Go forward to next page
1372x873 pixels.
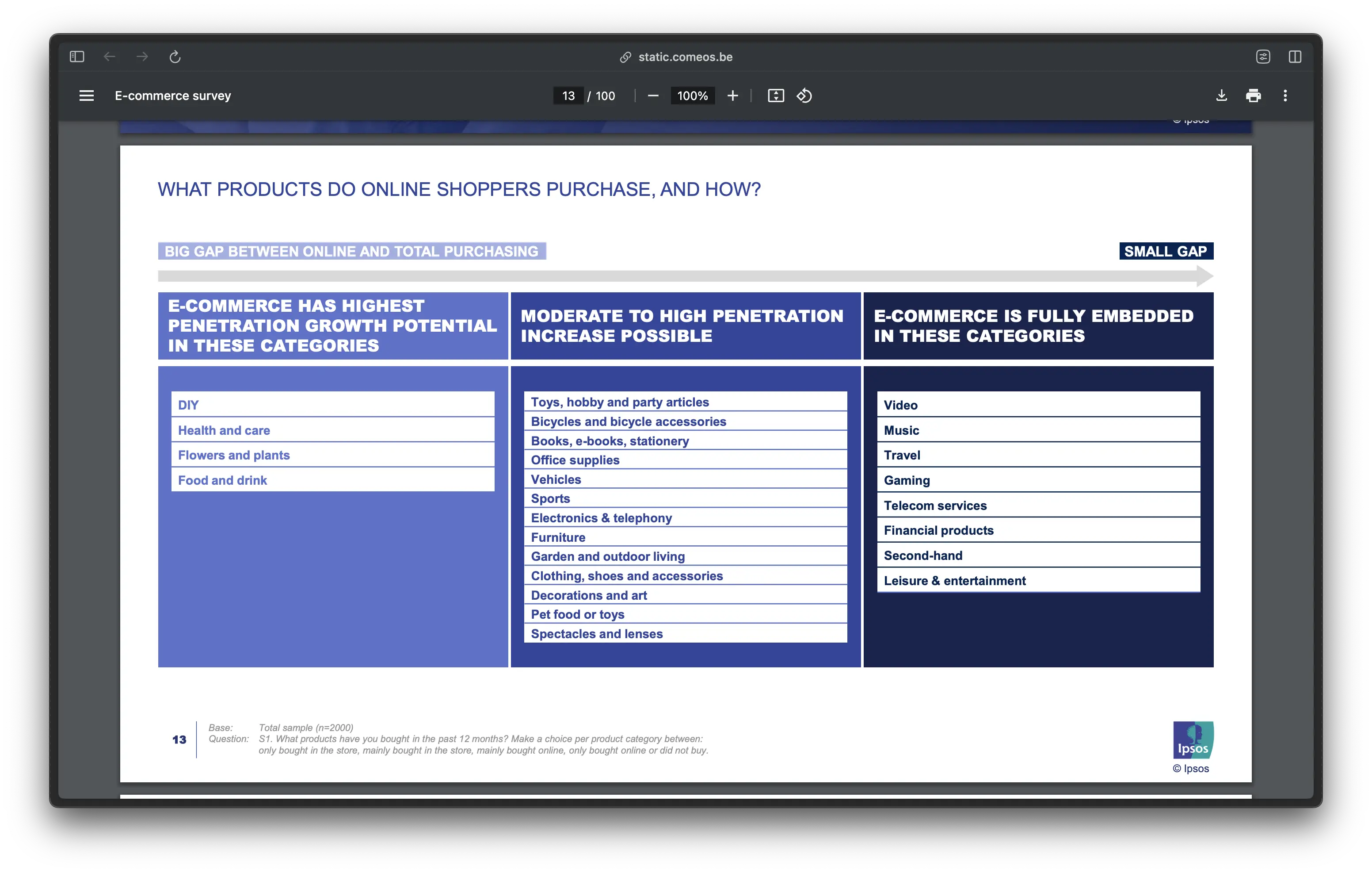pyautogui.click(x=142, y=57)
